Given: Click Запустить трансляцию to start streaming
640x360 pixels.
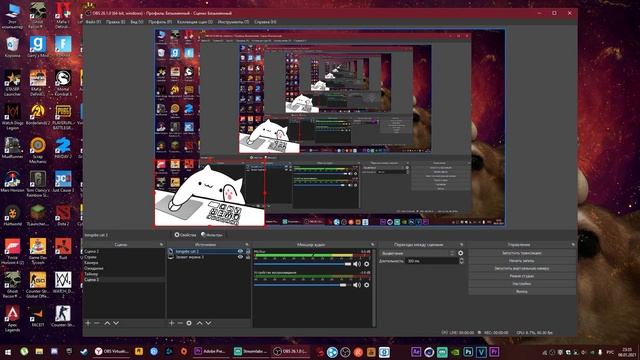Looking at the screenshot, I should click(x=522, y=253).
